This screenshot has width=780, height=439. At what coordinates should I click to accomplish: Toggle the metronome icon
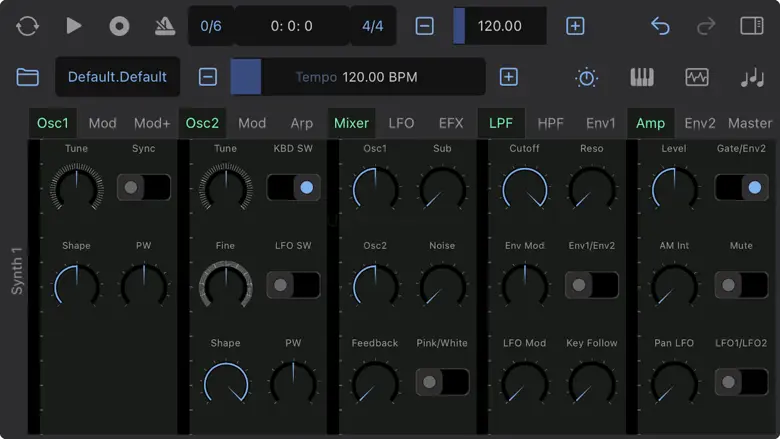pyautogui.click(x=165, y=26)
